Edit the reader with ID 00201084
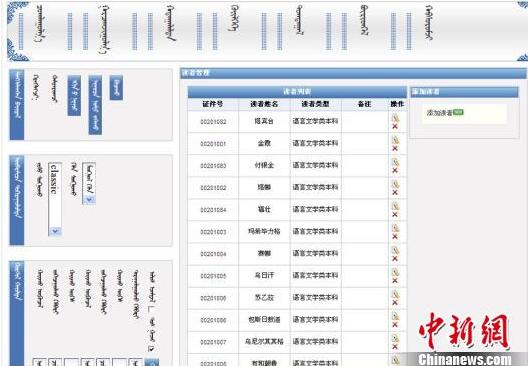 click(x=395, y=206)
